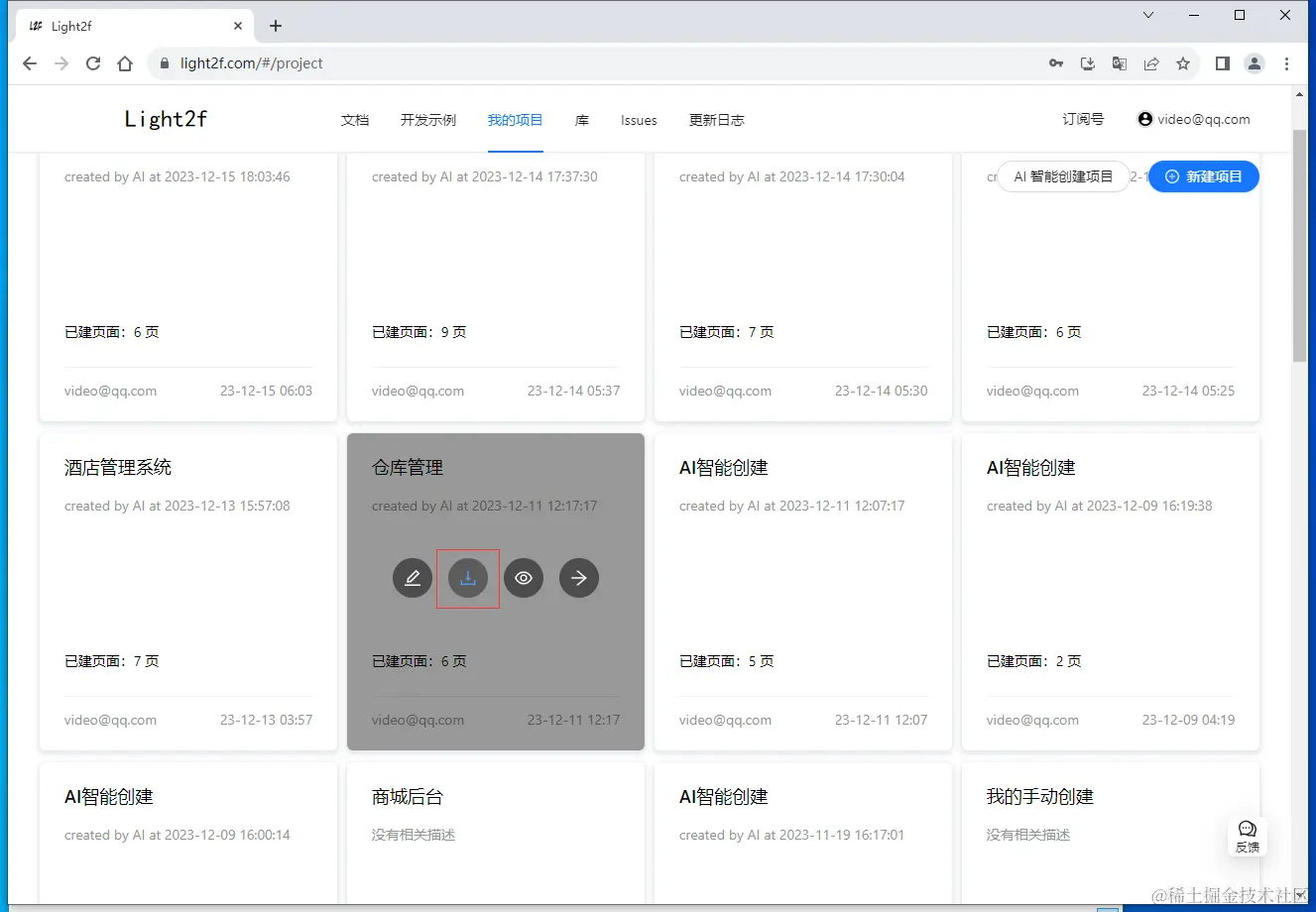This screenshot has height=912, width=1316.
Task: Go to 开发示例 in the navigation
Action: 428,120
